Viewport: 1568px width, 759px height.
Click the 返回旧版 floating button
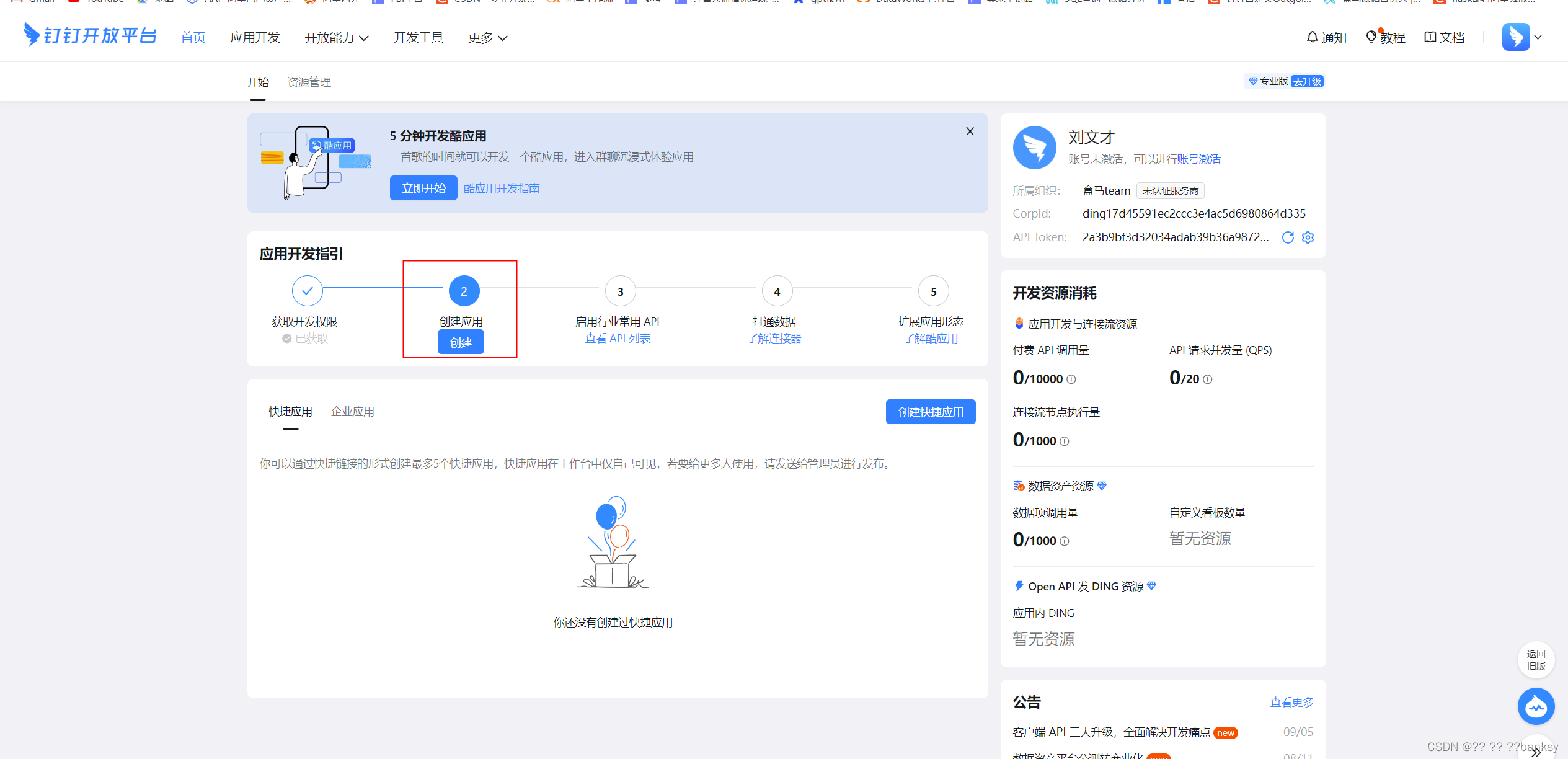coord(1536,660)
